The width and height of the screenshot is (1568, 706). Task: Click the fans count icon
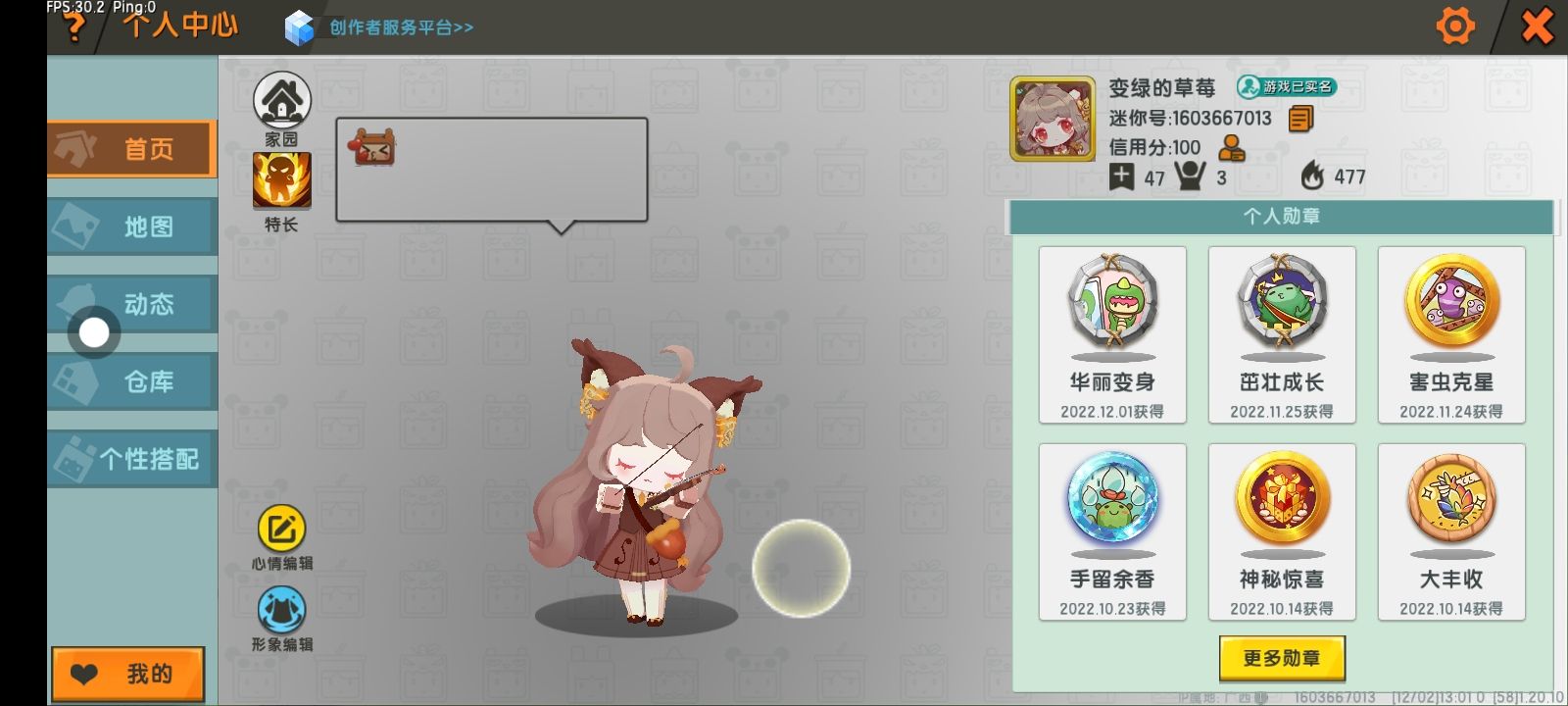tap(1191, 176)
